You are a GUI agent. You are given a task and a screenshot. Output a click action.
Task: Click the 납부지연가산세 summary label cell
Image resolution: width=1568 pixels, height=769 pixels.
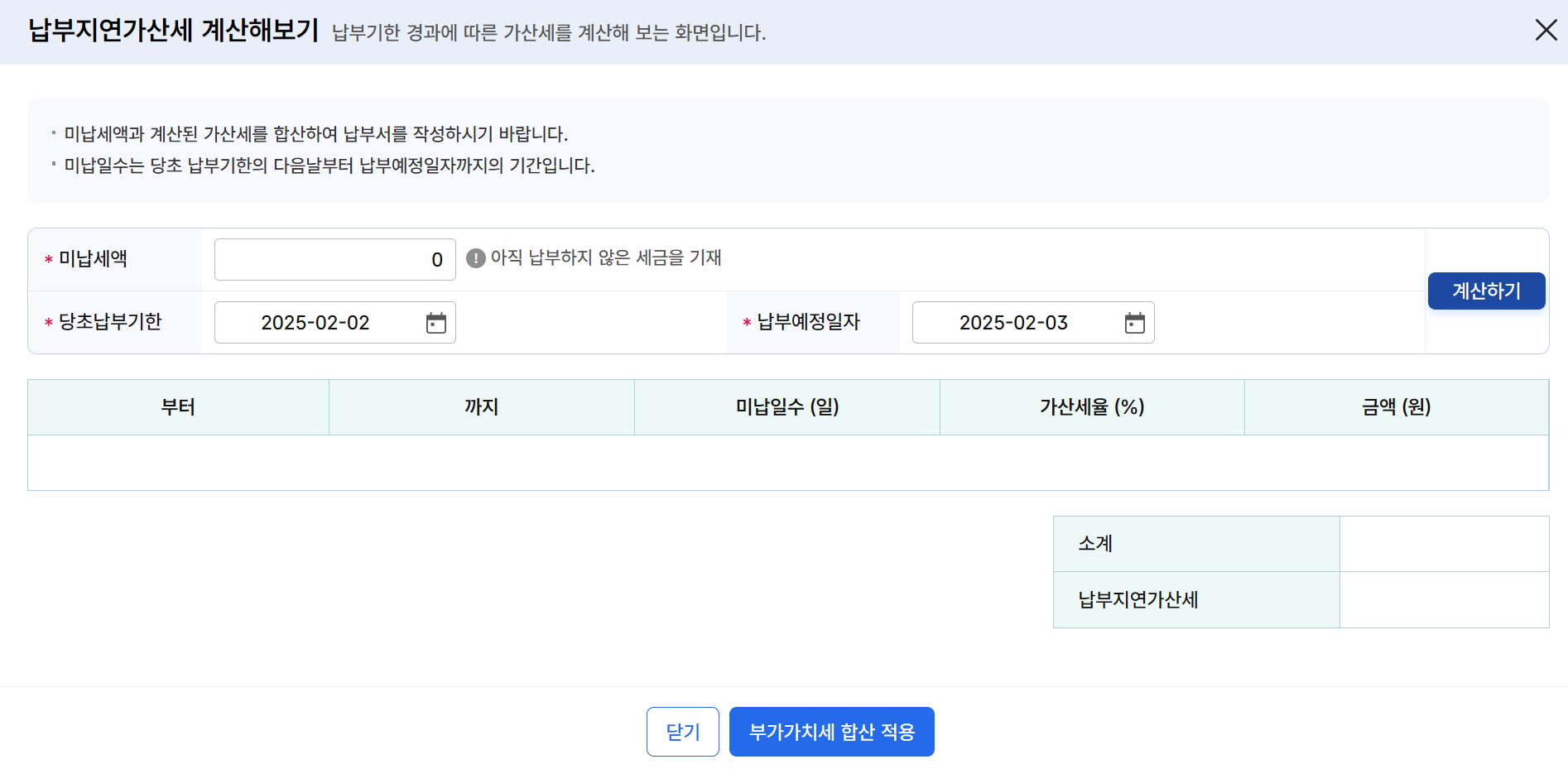coord(1196,600)
